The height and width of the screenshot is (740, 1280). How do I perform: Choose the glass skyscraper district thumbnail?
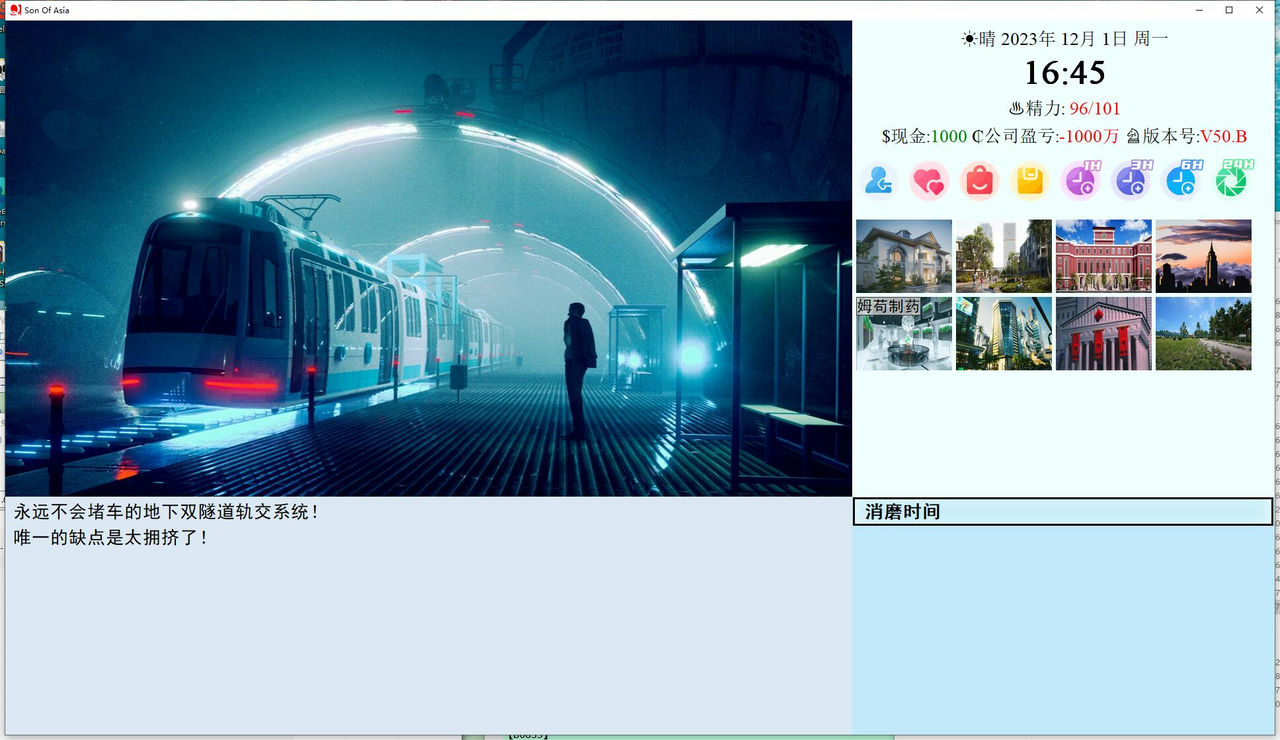[1003, 332]
